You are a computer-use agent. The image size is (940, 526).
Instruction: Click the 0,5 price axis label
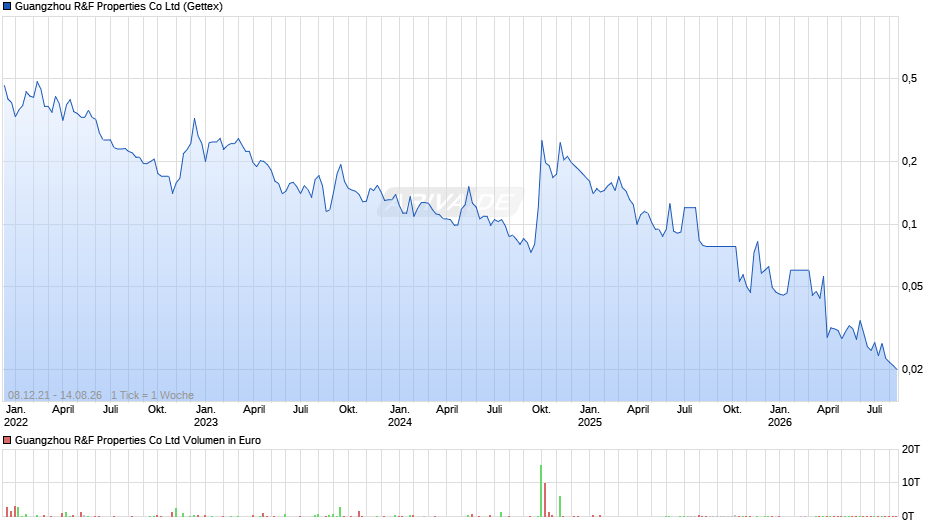tap(909, 79)
